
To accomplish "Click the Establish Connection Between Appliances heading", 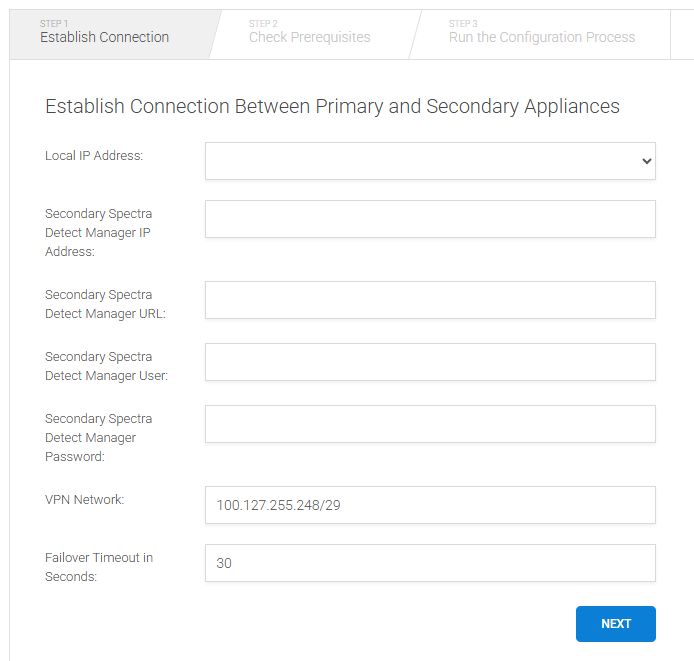I will (x=332, y=106).
